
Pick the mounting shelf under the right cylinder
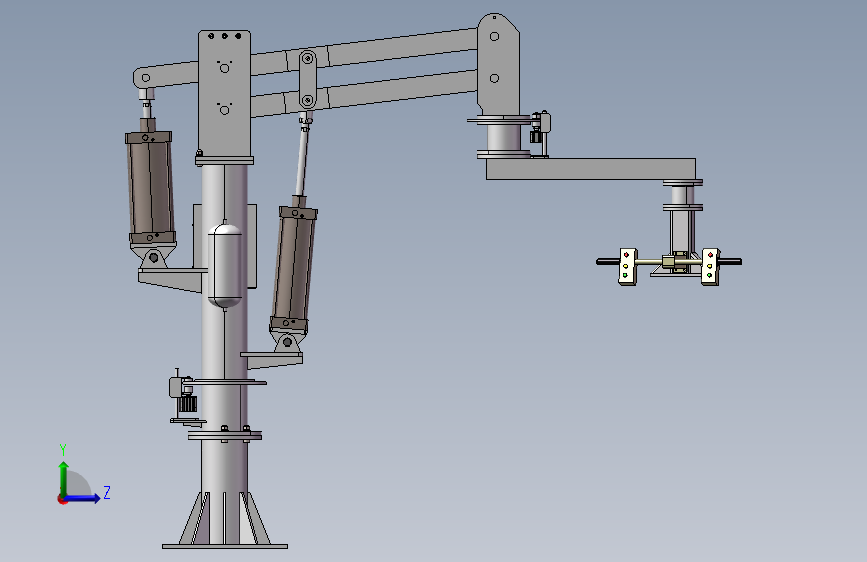point(272,360)
